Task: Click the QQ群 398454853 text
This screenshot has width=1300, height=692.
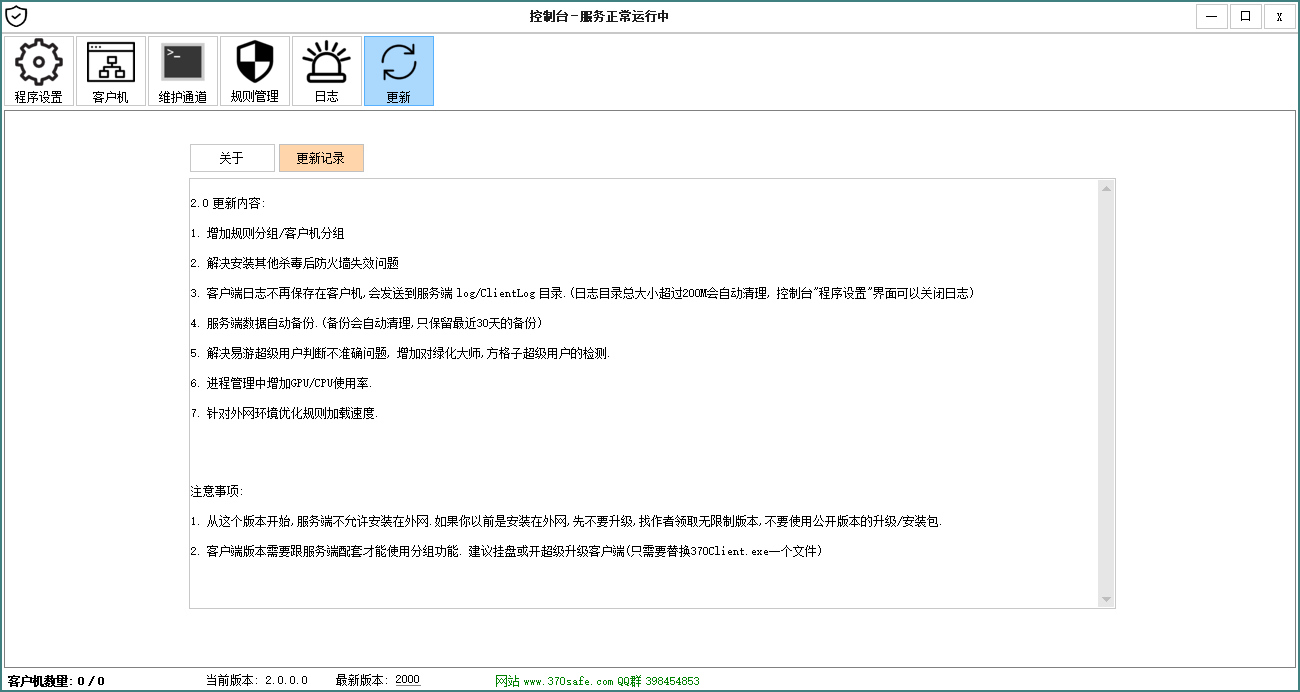Action: coord(658,681)
